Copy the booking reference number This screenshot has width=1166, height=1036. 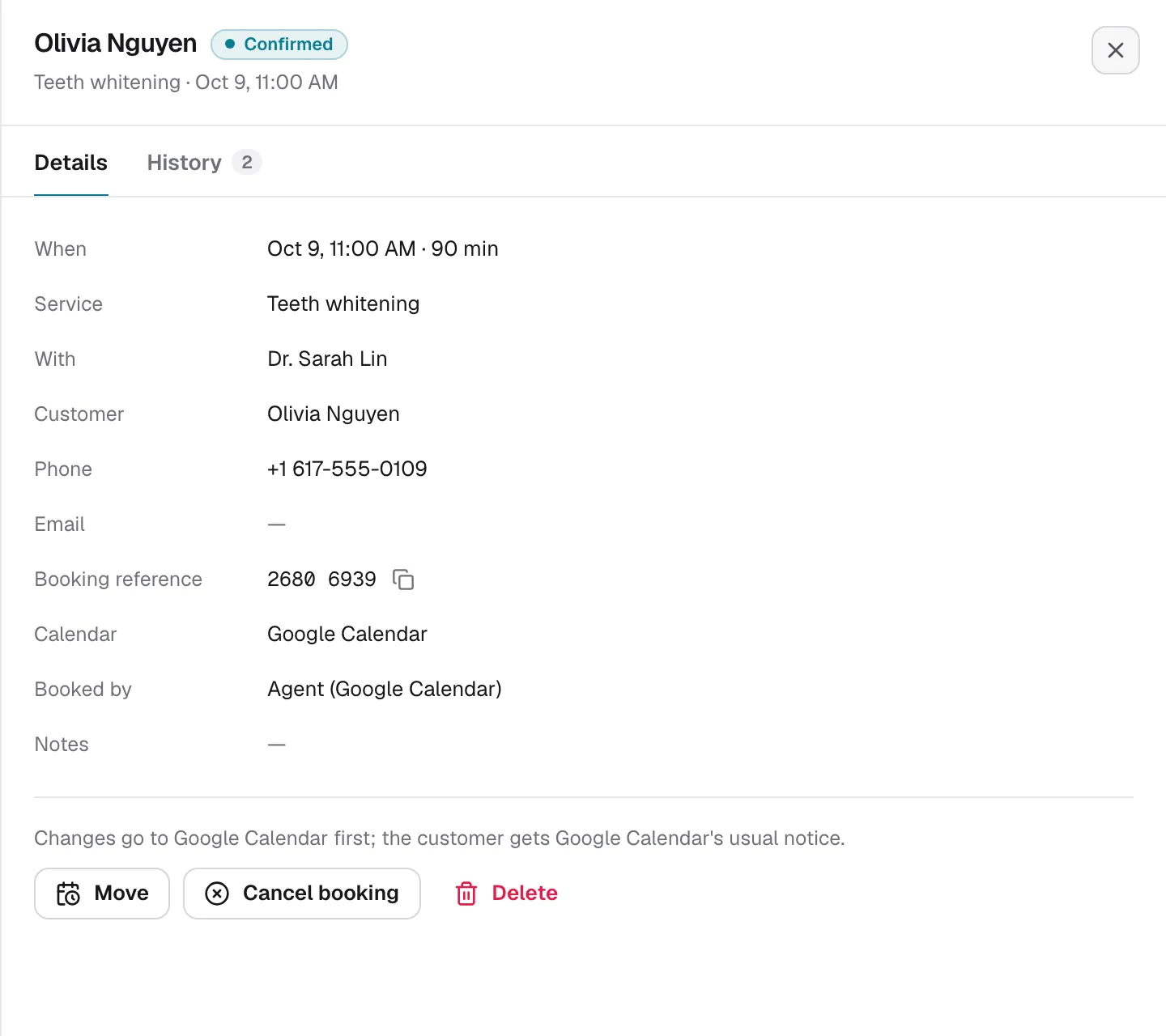click(x=403, y=580)
